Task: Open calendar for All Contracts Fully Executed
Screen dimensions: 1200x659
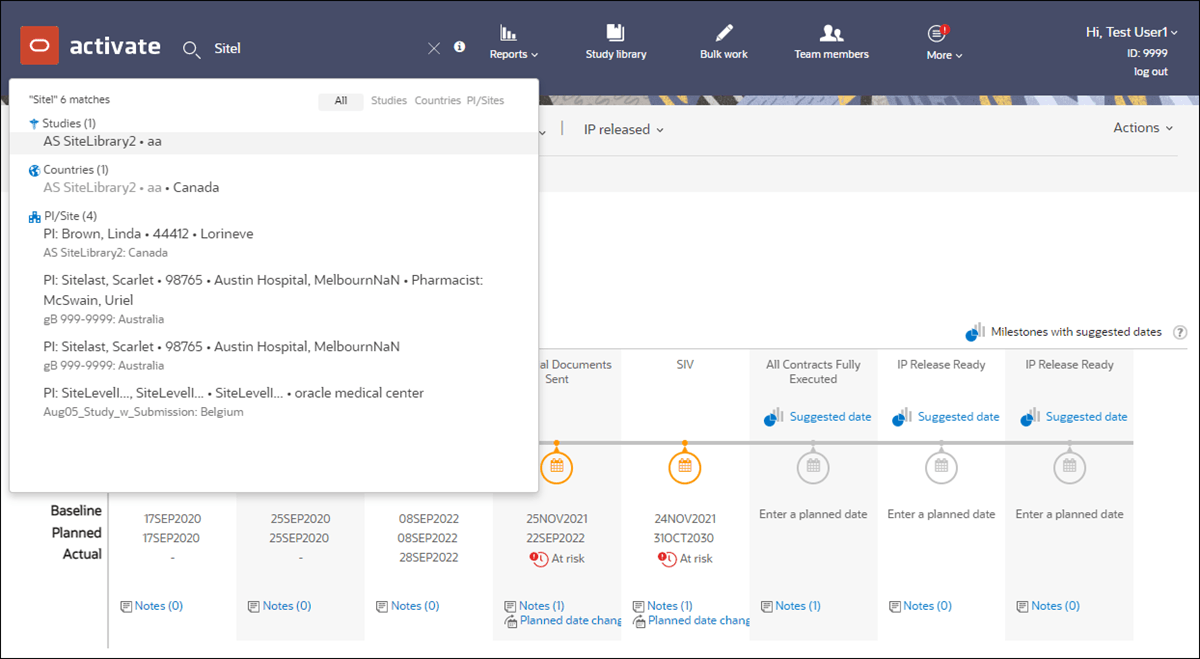Action: pyautogui.click(x=813, y=466)
